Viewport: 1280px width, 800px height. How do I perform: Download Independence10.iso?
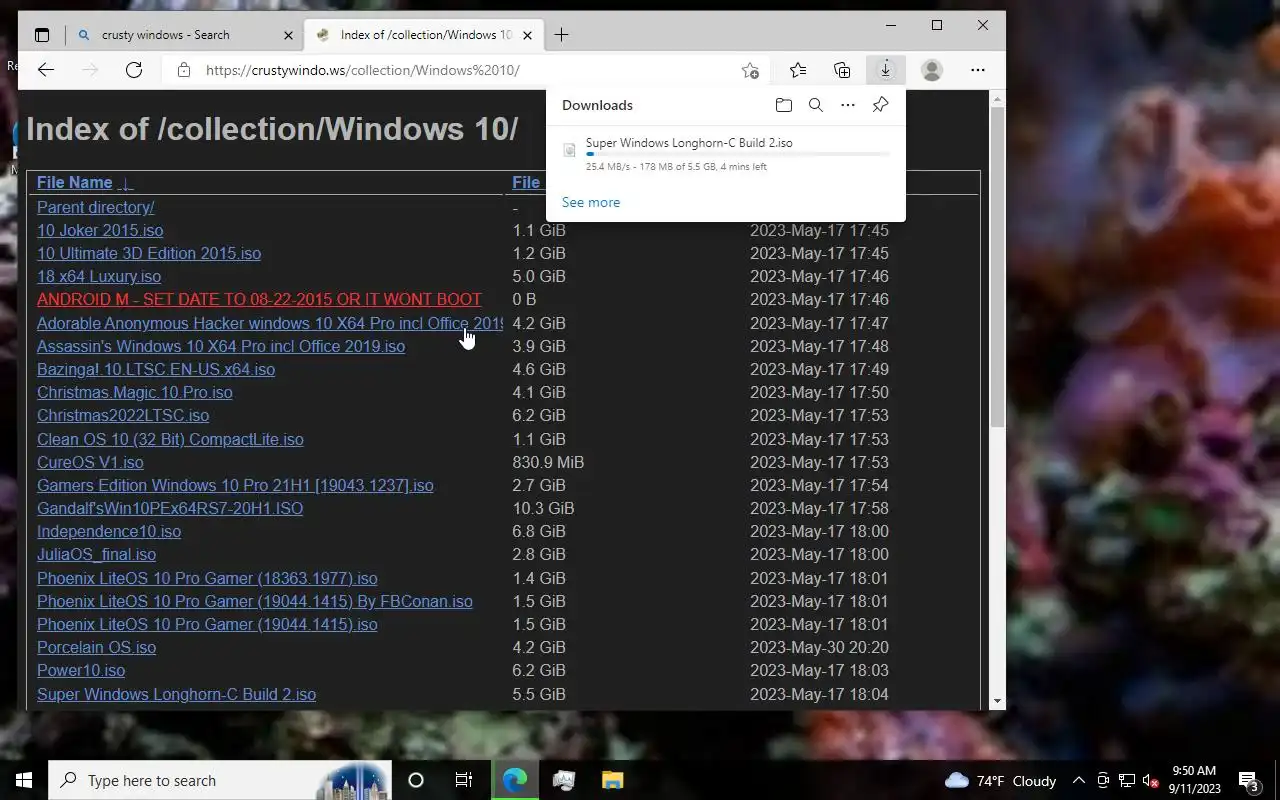pyautogui.click(x=109, y=531)
